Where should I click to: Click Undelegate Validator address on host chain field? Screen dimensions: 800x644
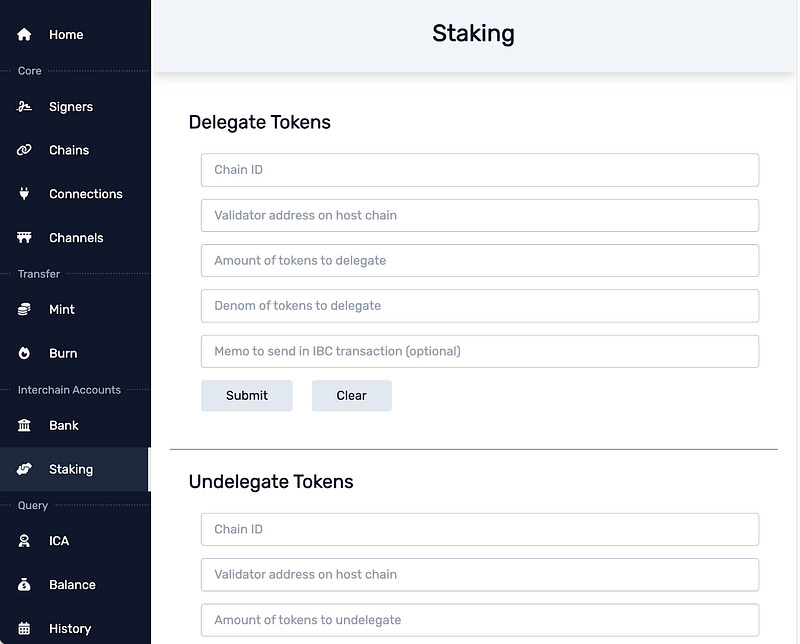[x=480, y=575]
